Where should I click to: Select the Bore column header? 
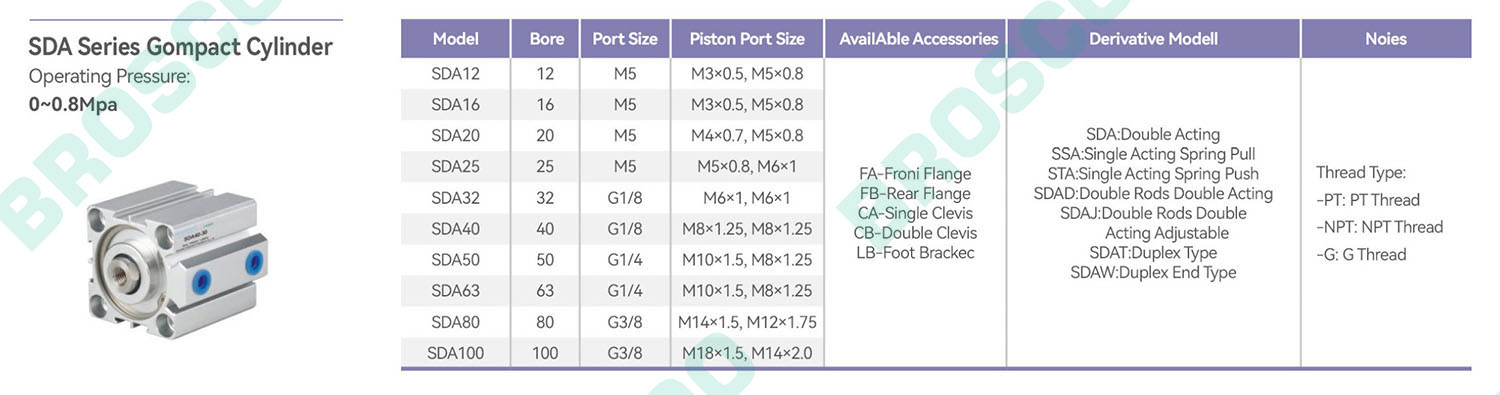coord(546,39)
